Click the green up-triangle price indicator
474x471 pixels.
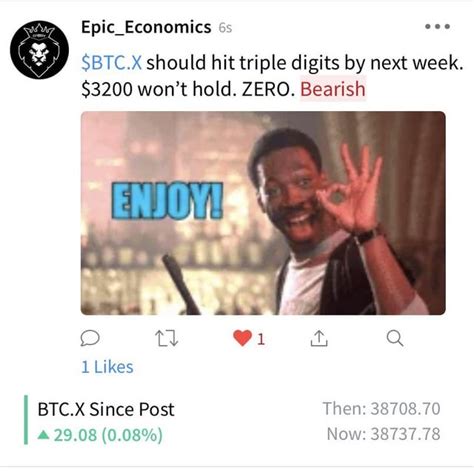(x=43, y=435)
